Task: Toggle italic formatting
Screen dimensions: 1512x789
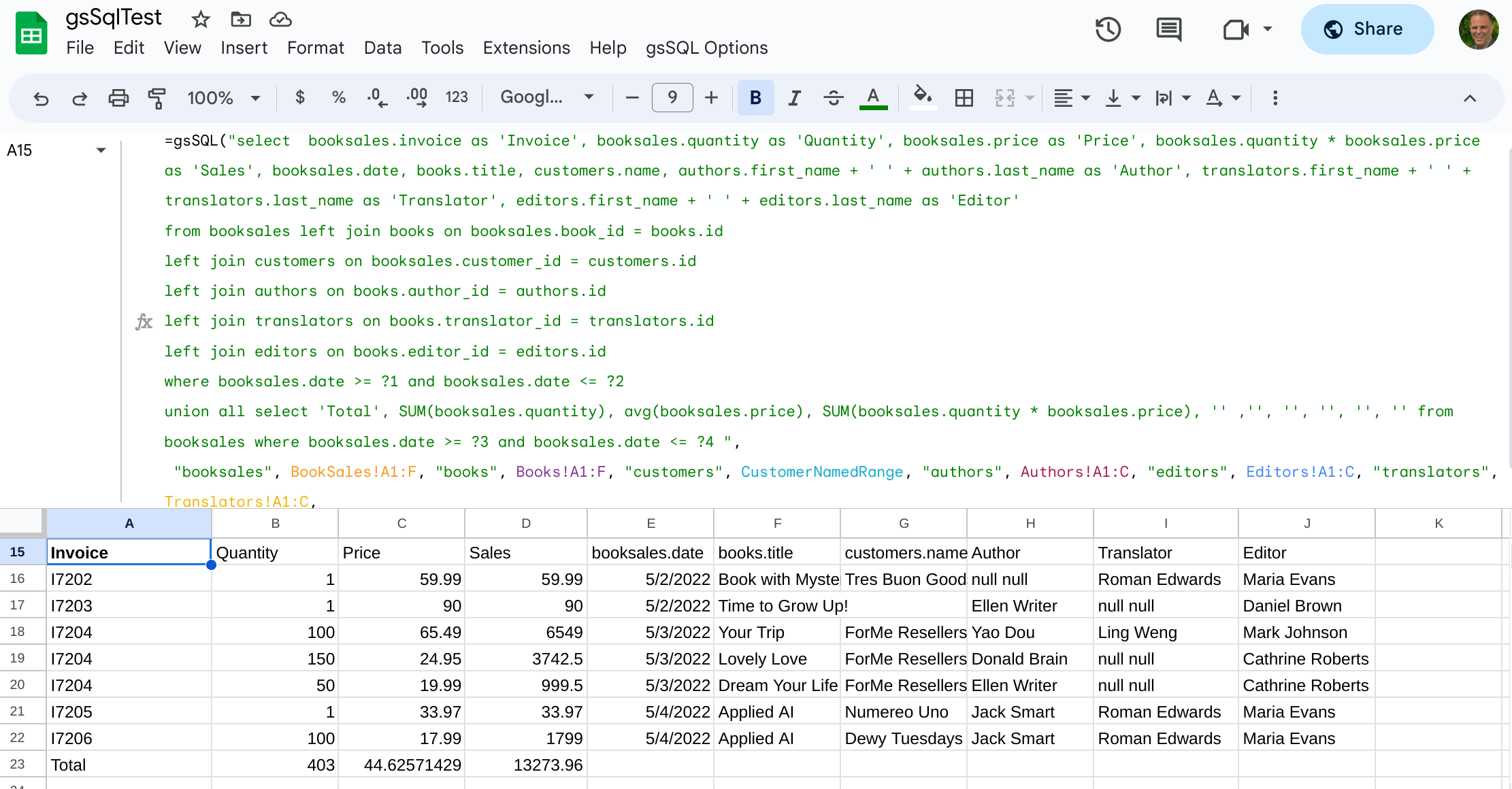Action: 794,98
